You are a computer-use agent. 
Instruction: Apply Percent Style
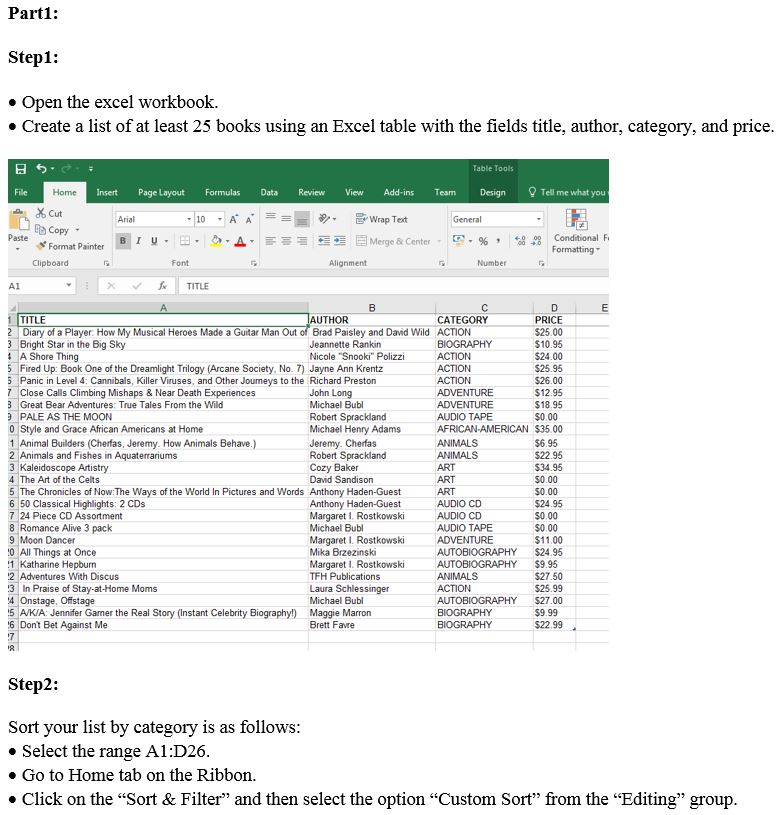483,241
